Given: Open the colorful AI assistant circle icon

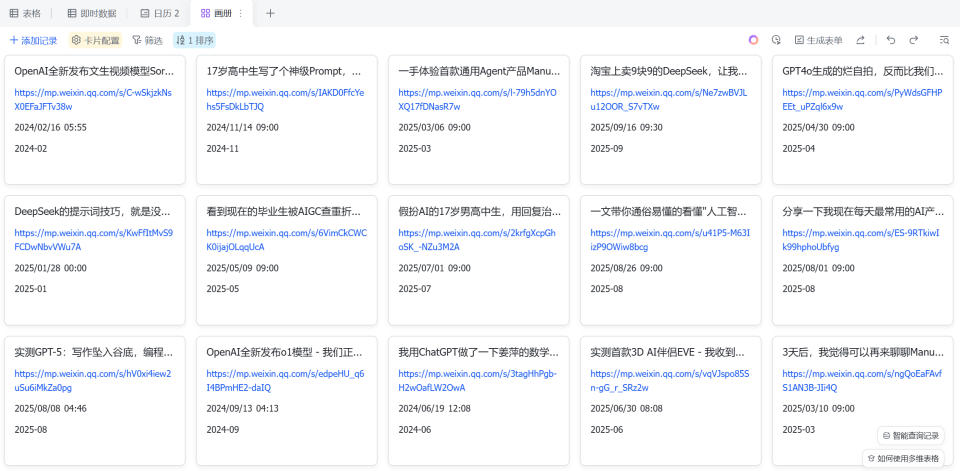Looking at the screenshot, I should [x=753, y=40].
